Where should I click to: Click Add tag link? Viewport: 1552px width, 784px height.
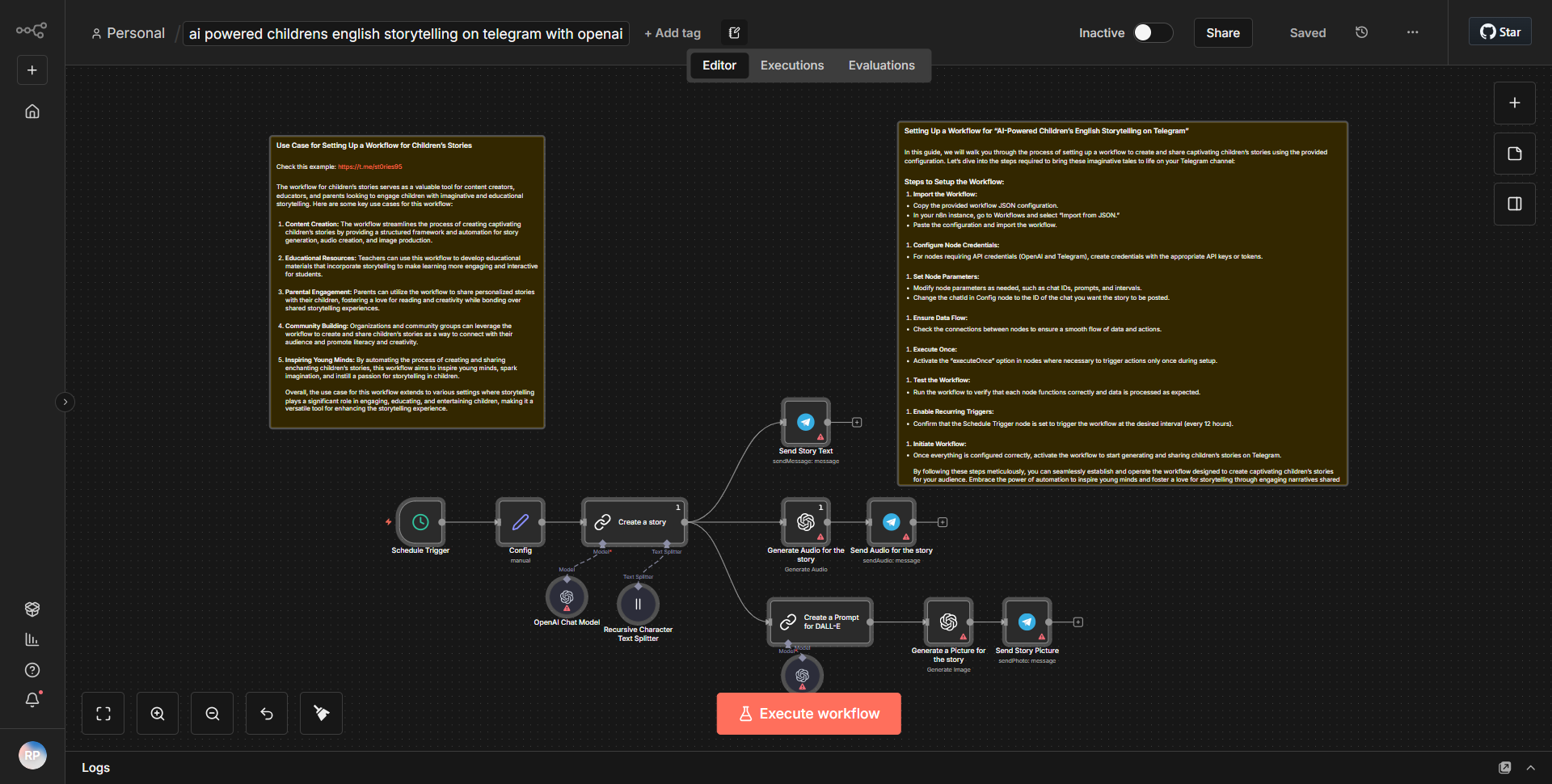tap(673, 33)
